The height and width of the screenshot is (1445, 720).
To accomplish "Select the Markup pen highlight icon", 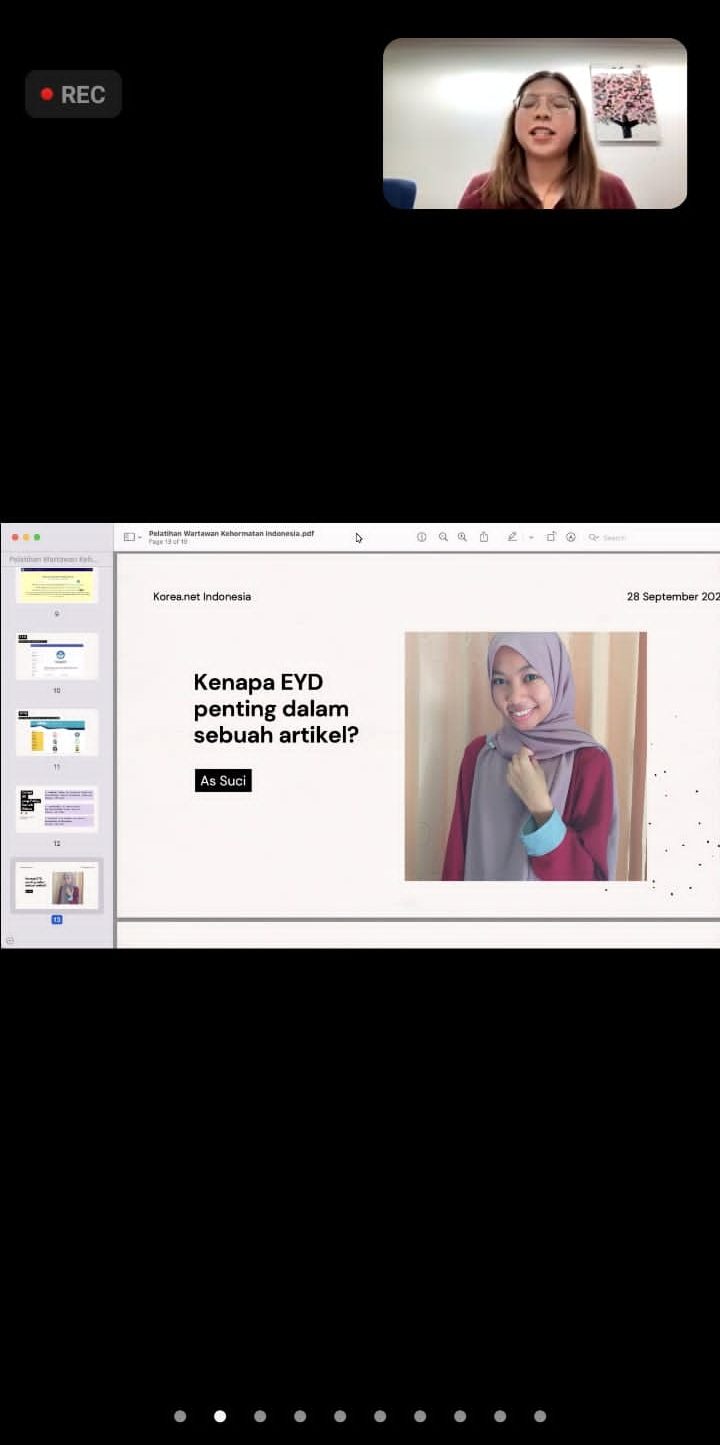I will click(x=512, y=537).
